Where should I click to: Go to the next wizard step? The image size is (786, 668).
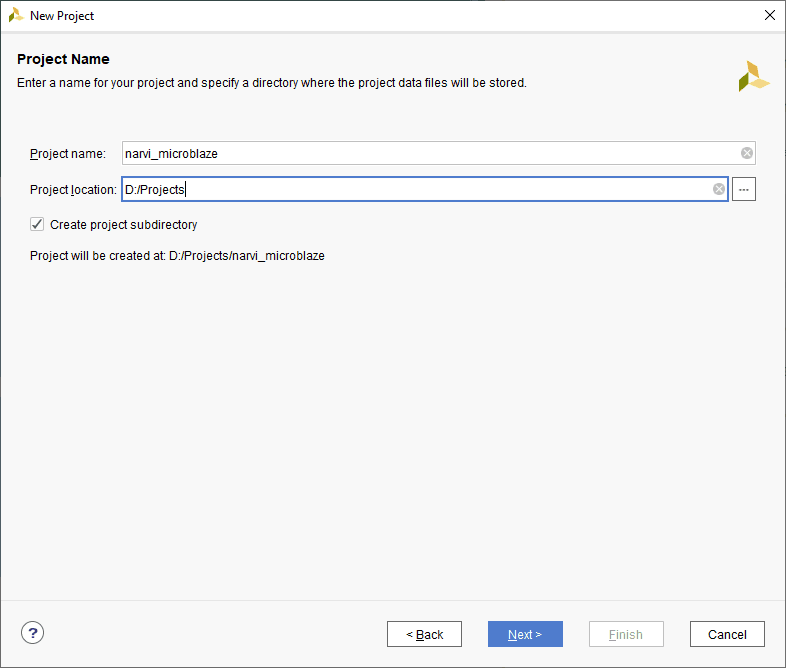click(x=525, y=634)
